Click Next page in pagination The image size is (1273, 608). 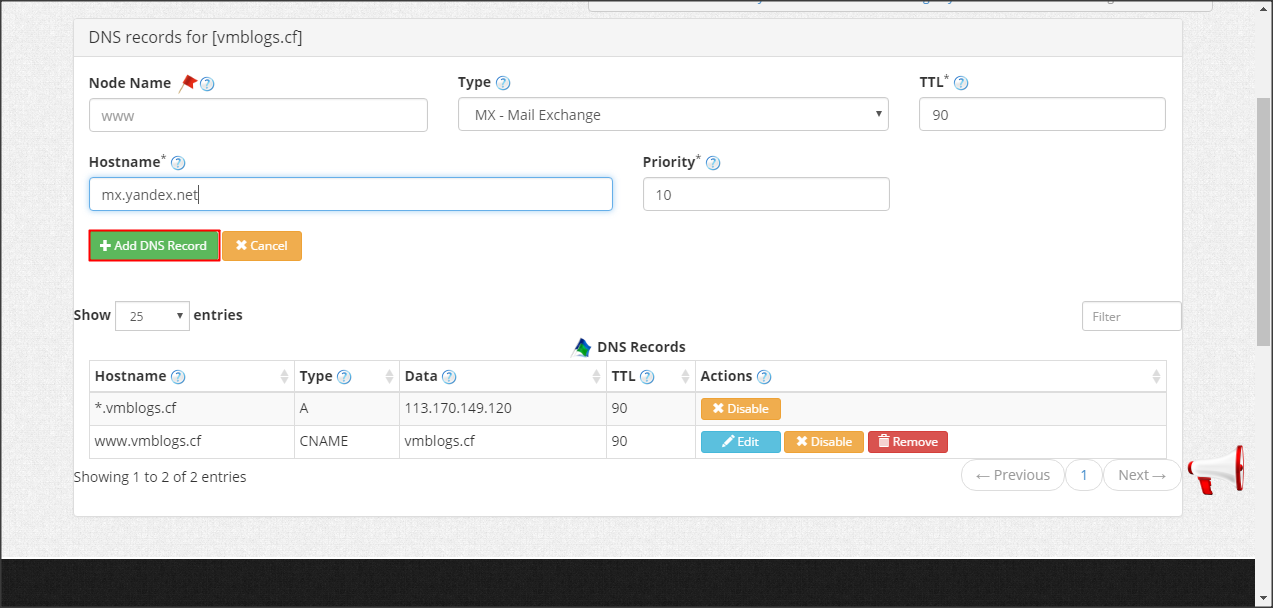pos(1141,475)
